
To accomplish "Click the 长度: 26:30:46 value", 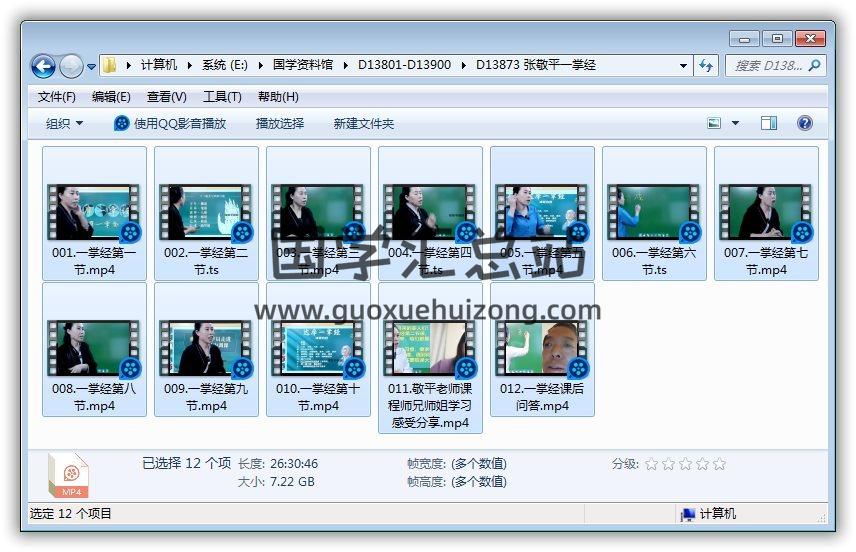I will [294, 464].
